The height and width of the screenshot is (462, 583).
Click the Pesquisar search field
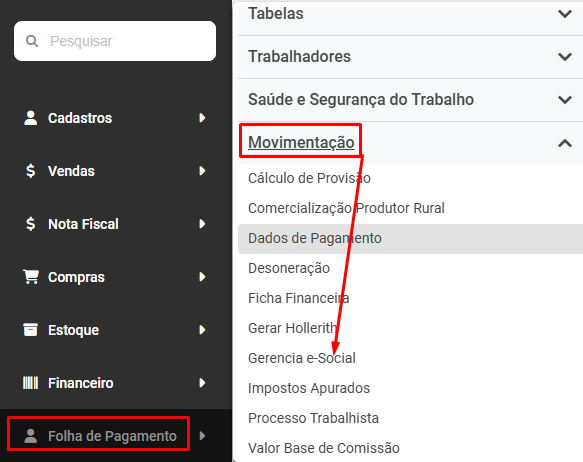(x=115, y=41)
